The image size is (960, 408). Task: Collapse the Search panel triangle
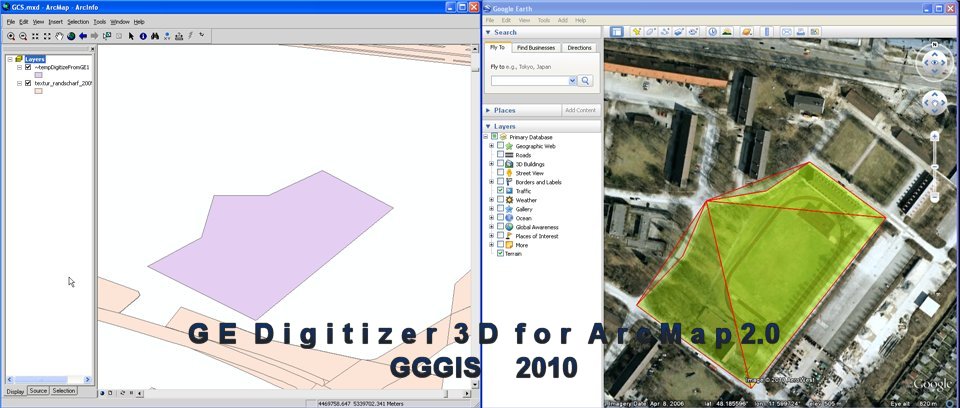click(x=488, y=32)
